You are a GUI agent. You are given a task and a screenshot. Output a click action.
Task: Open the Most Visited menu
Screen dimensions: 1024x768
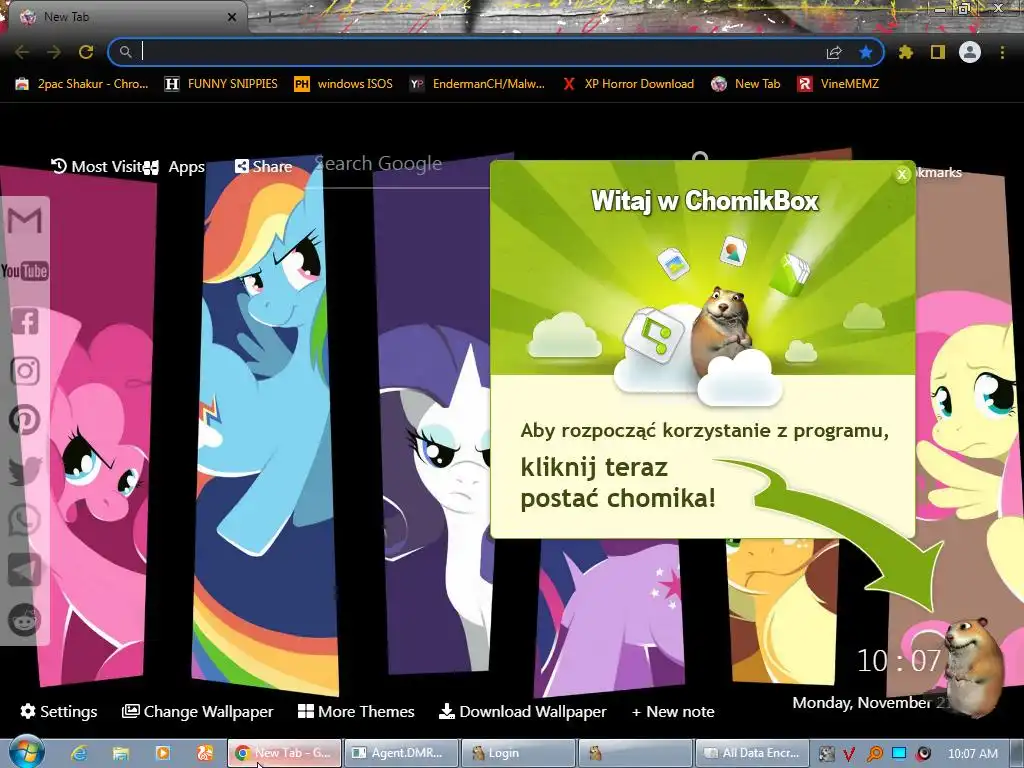[97, 167]
